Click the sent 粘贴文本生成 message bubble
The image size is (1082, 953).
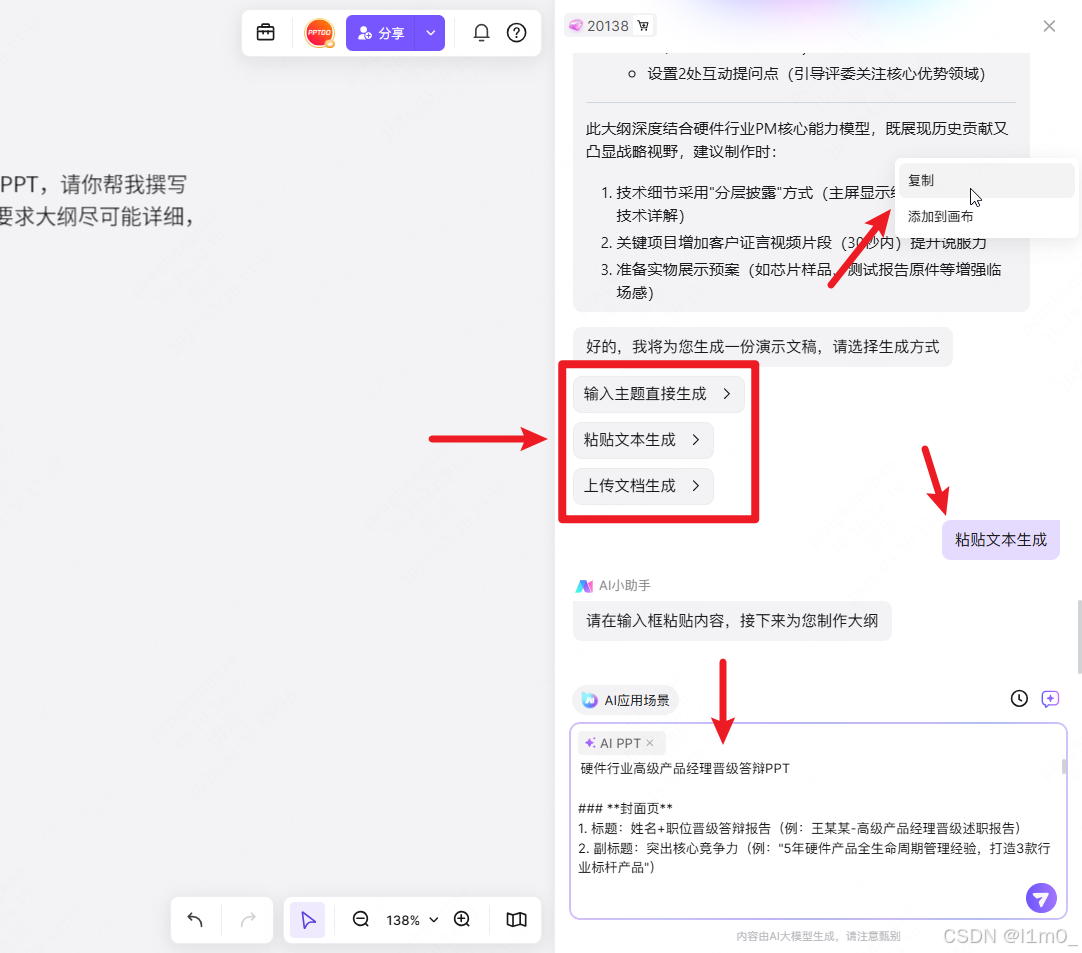(1001, 540)
